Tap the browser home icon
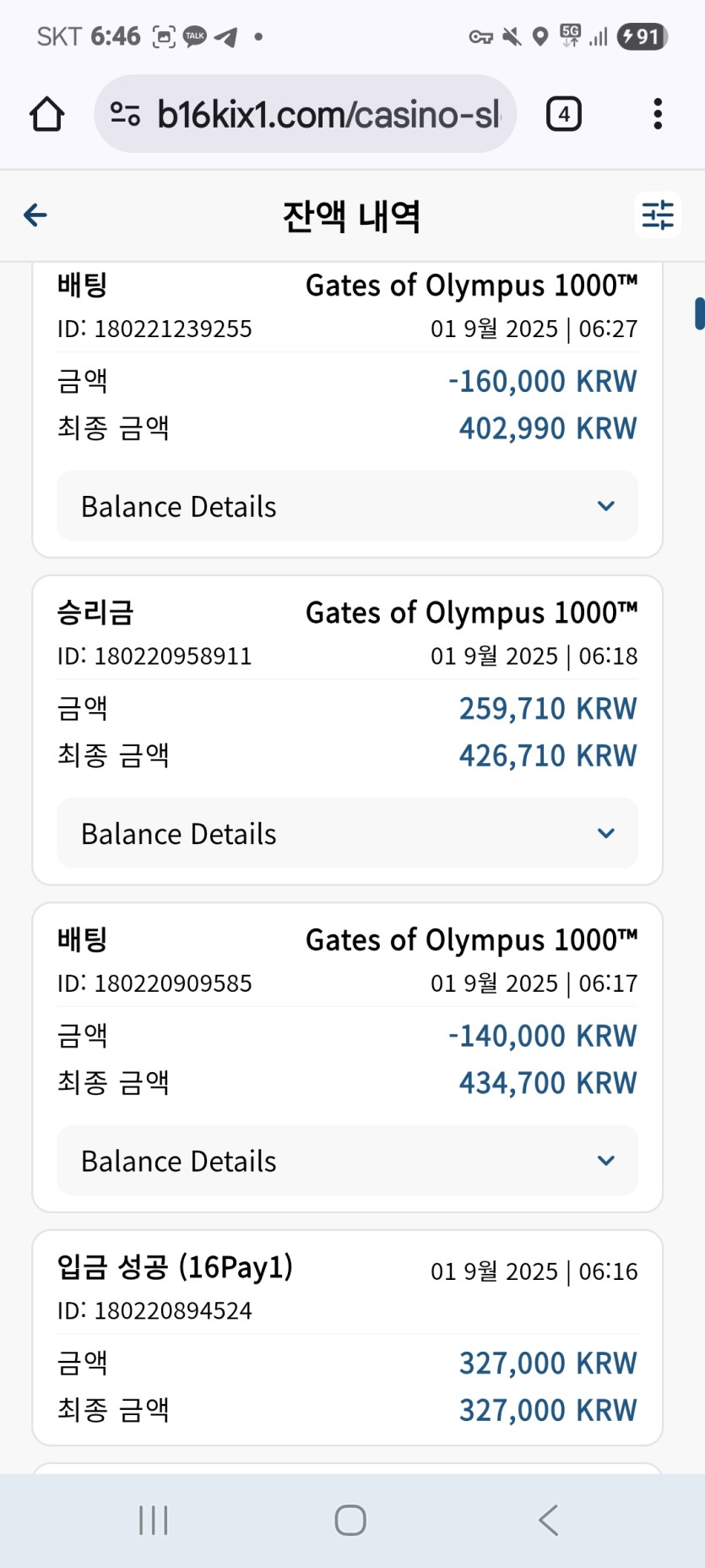The image size is (705, 1568). point(47,114)
